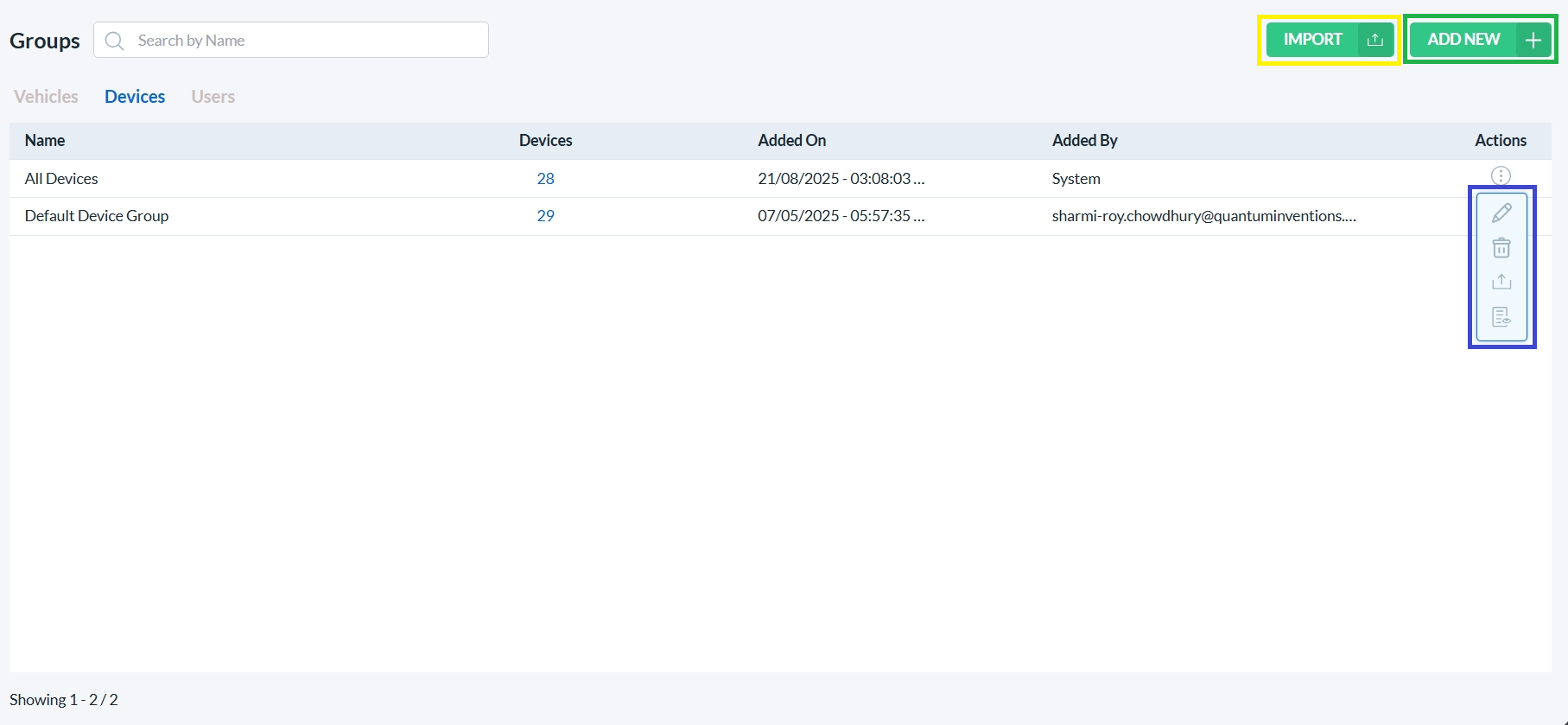Open the three-dot actions menu for All Devices
The image size is (1568, 725).
[1501, 176]
